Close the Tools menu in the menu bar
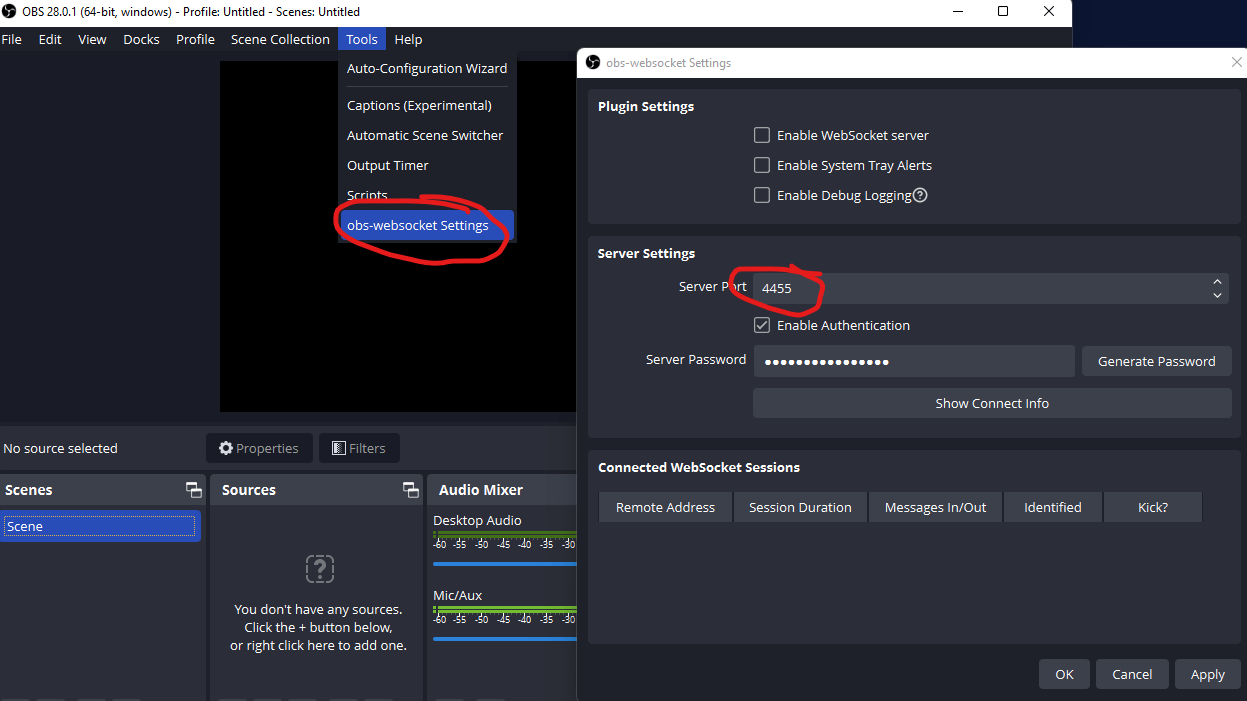The image size is (1247, 701). pyautogui.click(x=362, y=39)
